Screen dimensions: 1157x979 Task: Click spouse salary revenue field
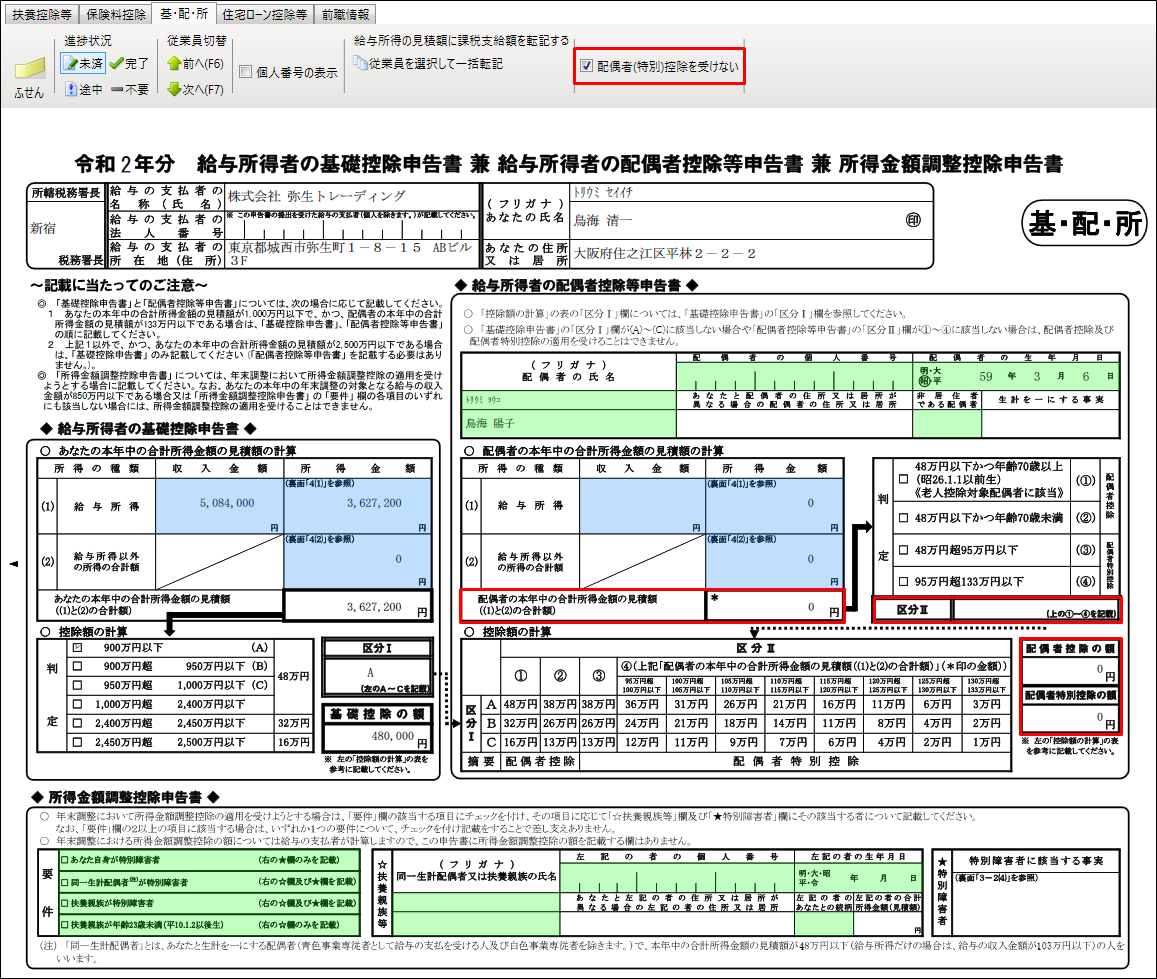pyautogui.click(x=642, y=506)
